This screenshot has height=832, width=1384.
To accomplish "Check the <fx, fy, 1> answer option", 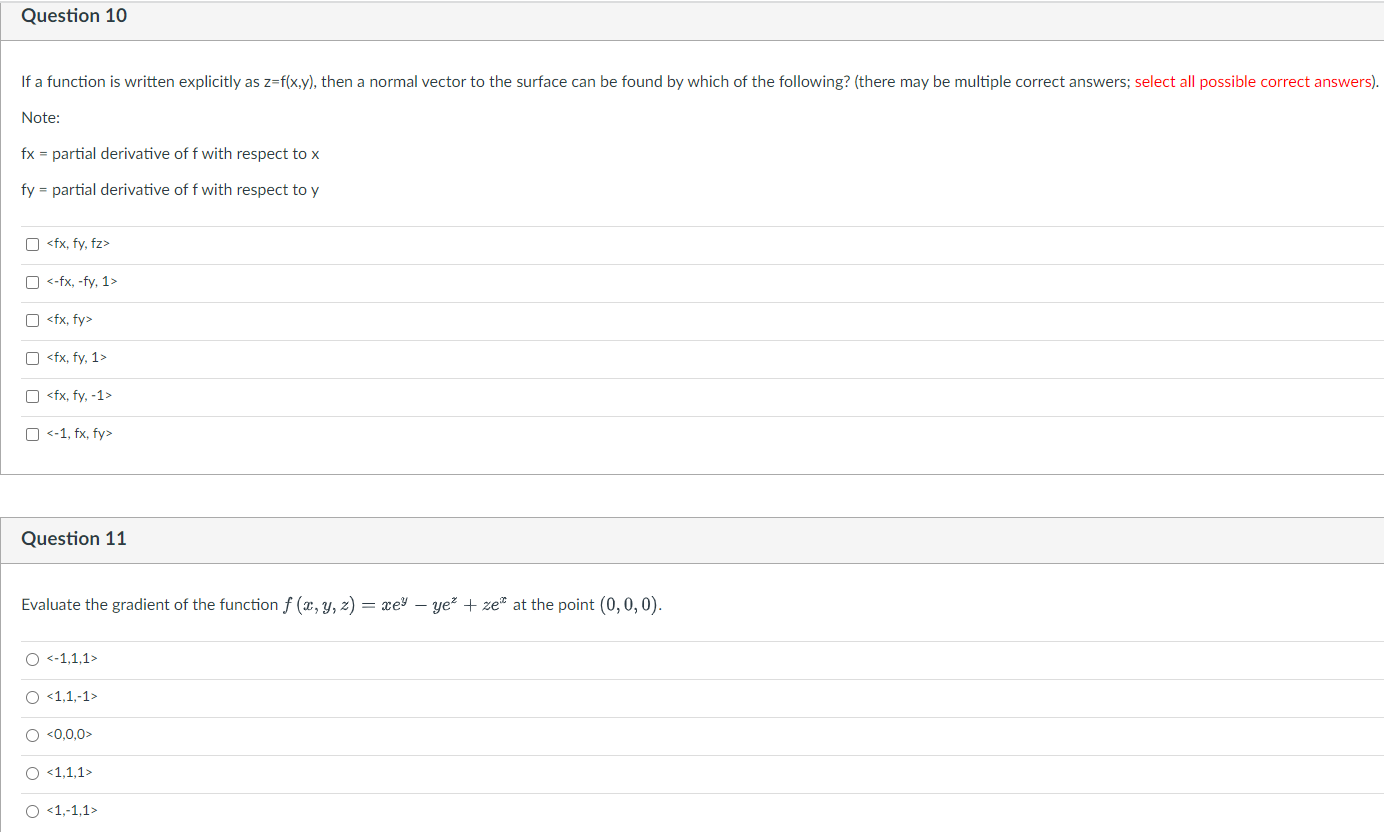I will [31, 357].
